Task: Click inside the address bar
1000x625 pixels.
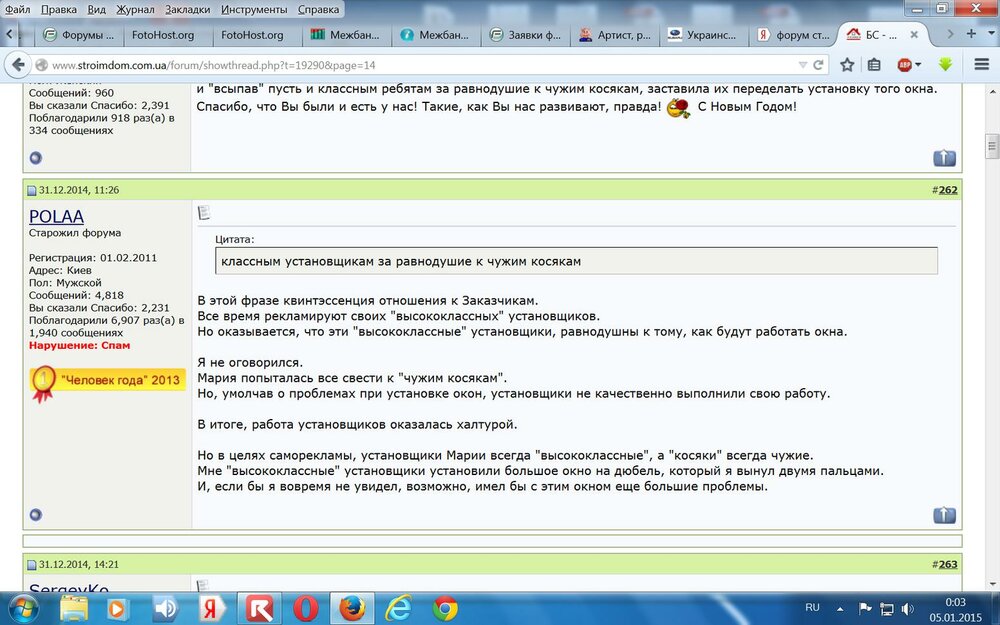Action: (x=400, y=64)
